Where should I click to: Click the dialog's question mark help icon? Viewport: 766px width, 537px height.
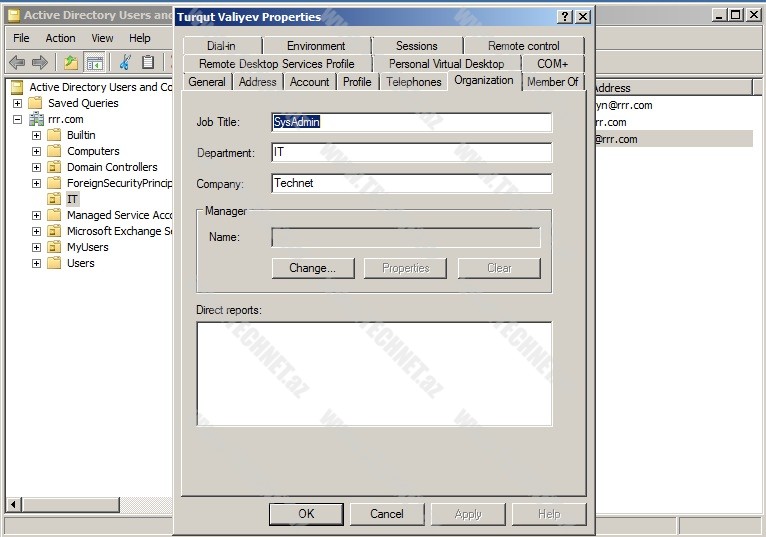(x=565, y=17)
